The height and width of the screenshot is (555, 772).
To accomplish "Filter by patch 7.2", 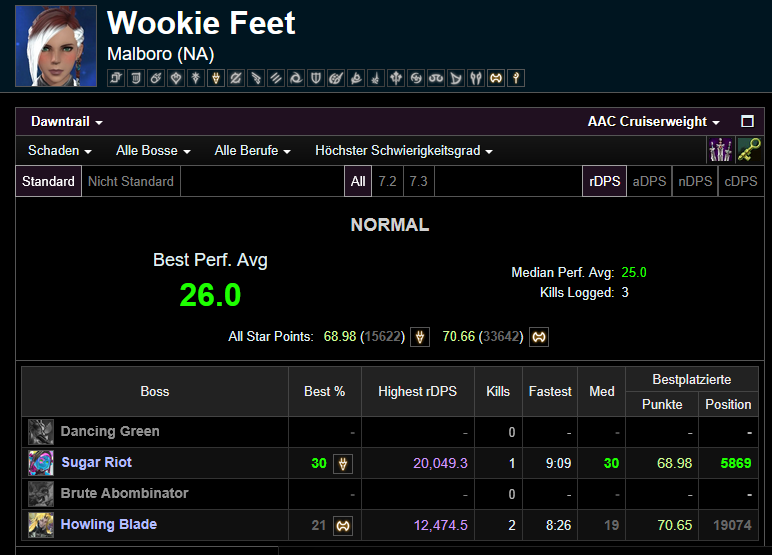I will pos(387,181).
